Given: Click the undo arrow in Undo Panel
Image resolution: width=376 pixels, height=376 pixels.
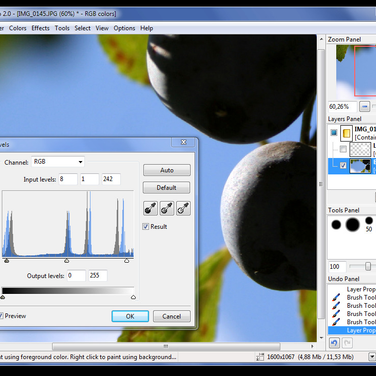Looking at the screenshot, I should click(x=334, y=343).
